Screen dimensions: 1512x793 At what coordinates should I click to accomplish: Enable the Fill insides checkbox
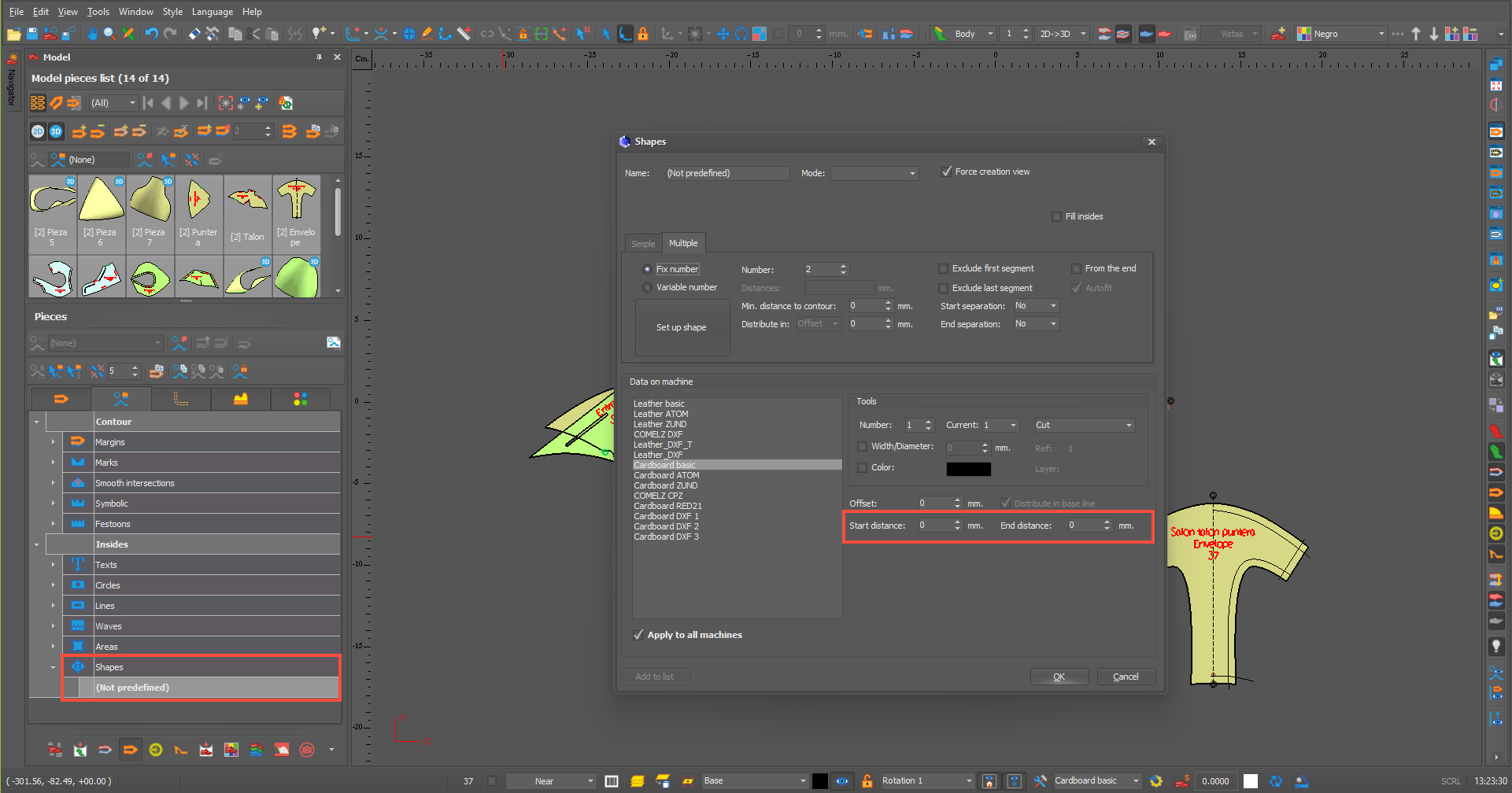tap(1056, 216)
